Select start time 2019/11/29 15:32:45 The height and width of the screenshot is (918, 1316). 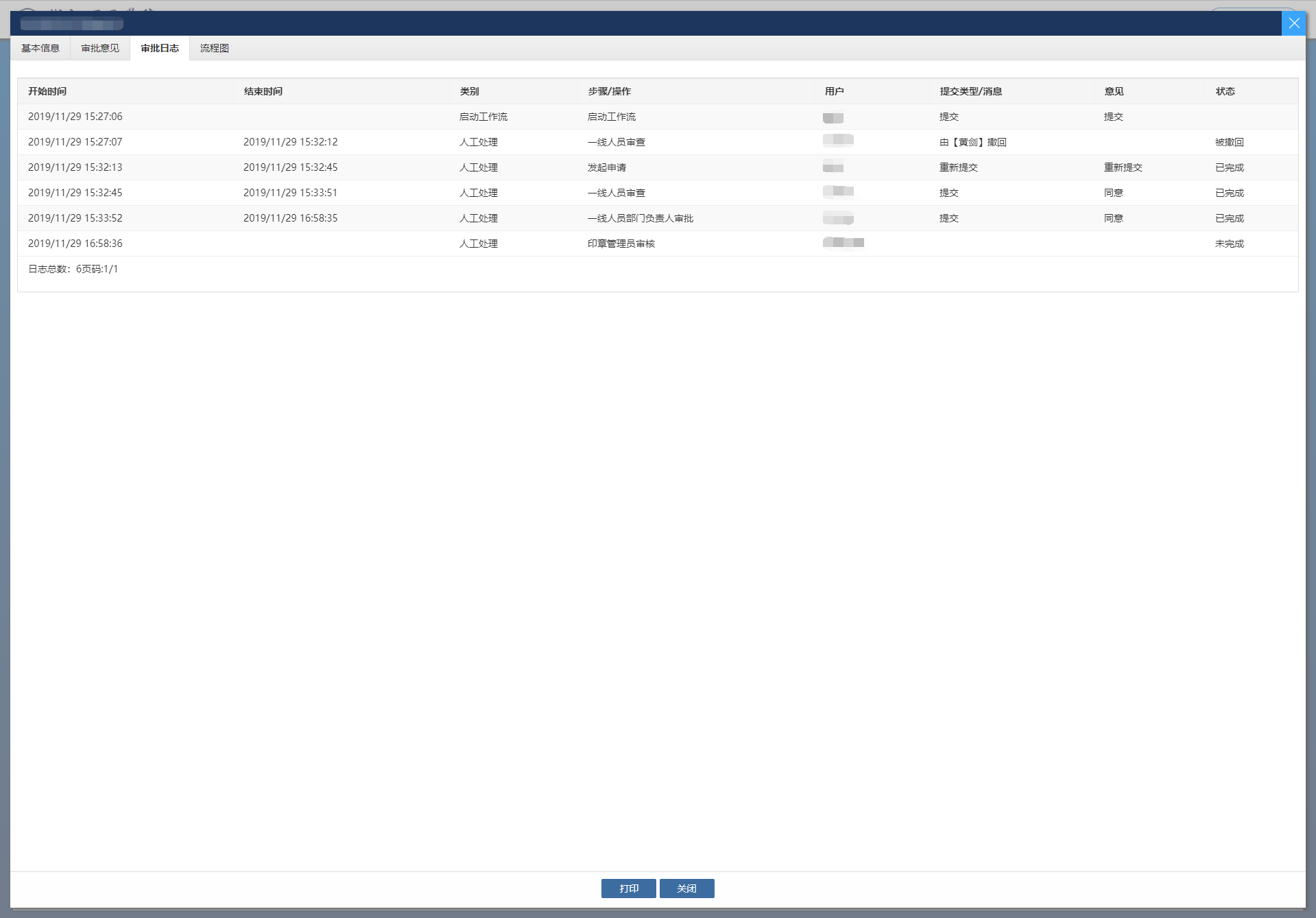coord(75,193)
